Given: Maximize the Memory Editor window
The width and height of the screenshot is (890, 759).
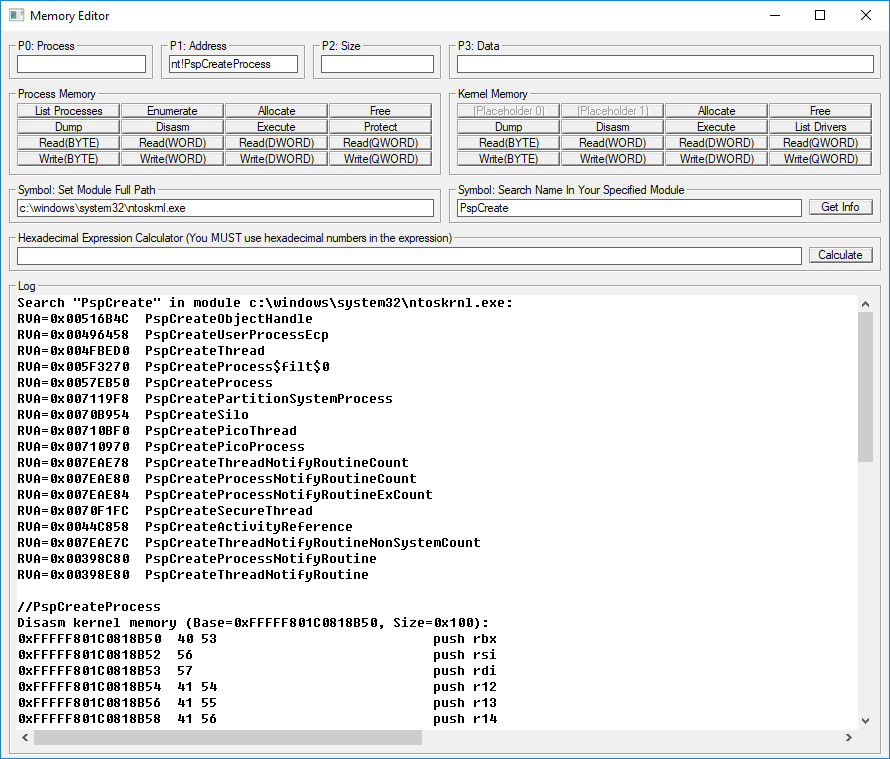Looking at the screenshot, I should coord(820,15).
